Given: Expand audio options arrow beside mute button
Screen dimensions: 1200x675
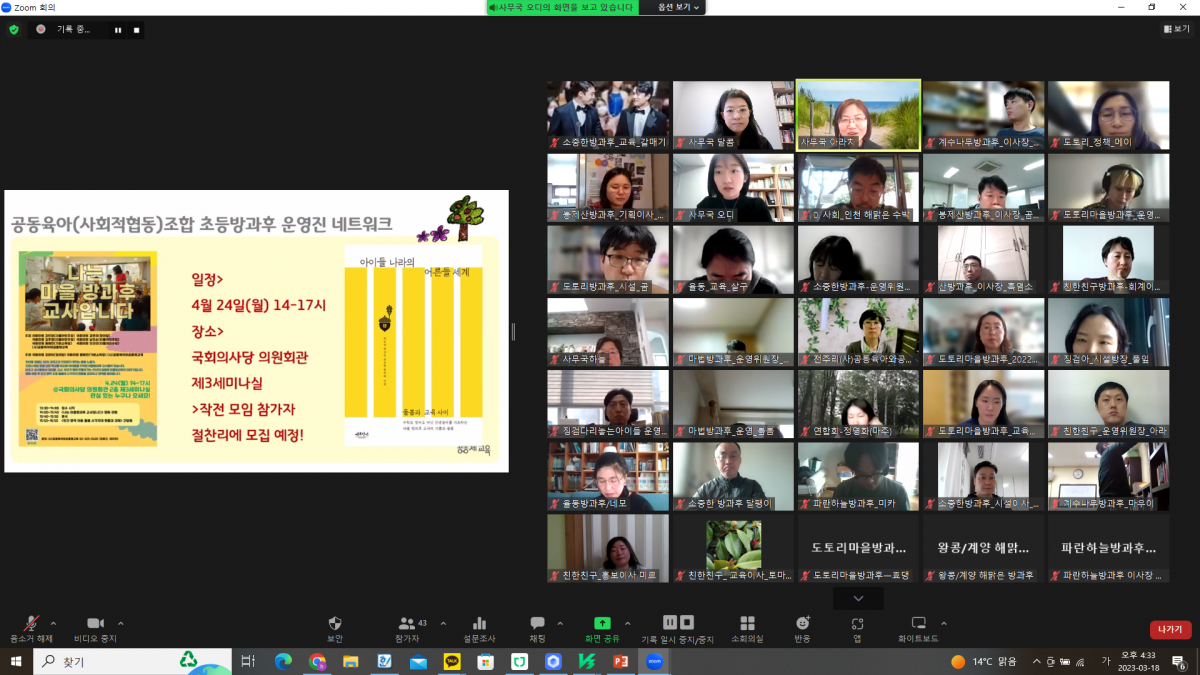Looking at the screenshot, I should point(53,622).
